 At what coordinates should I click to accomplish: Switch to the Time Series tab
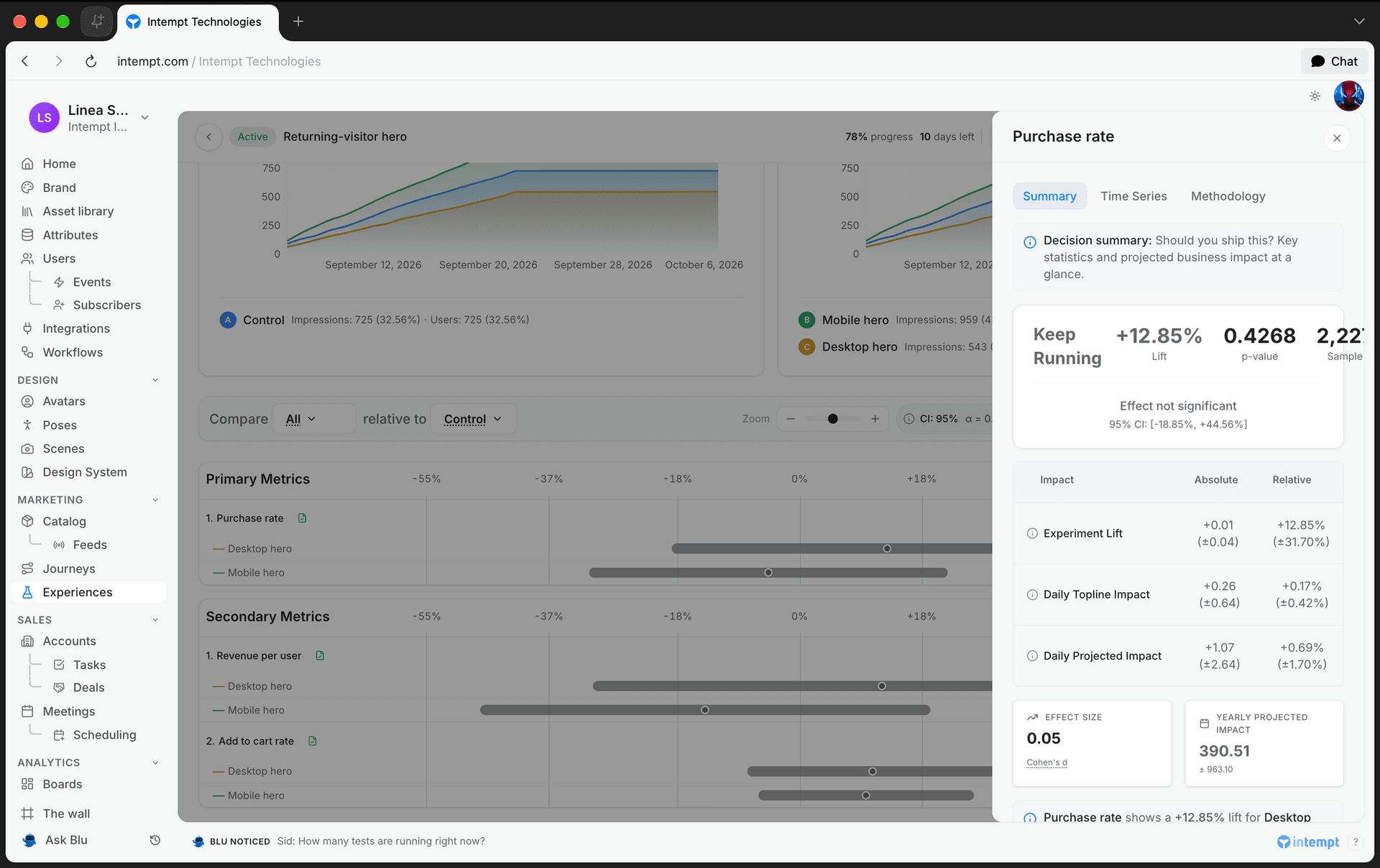point(1133,196)
